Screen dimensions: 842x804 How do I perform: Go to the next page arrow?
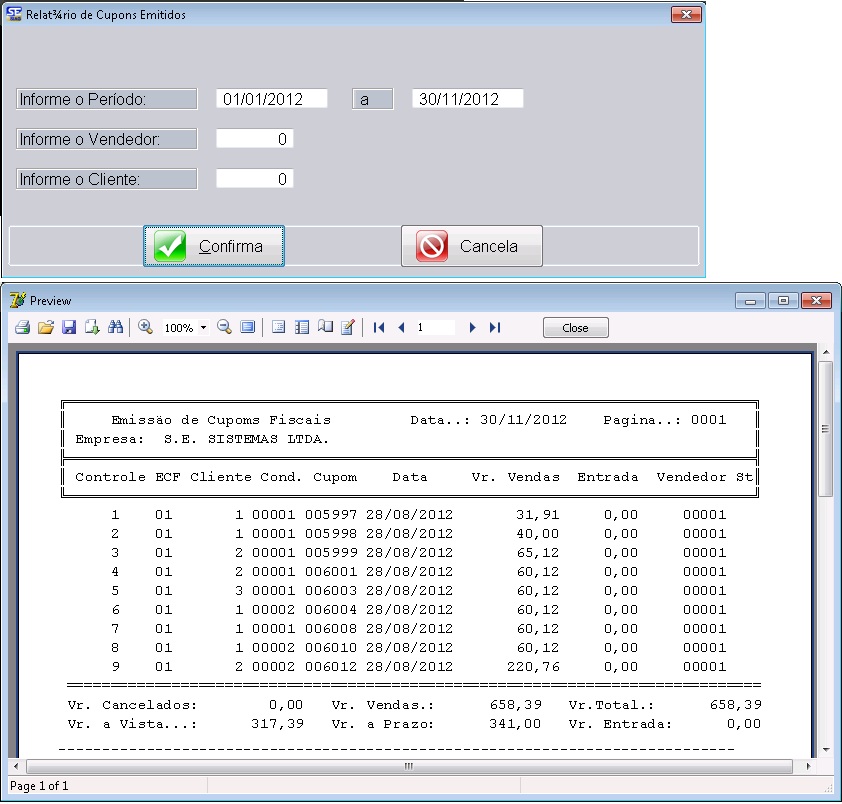[472, 327]
